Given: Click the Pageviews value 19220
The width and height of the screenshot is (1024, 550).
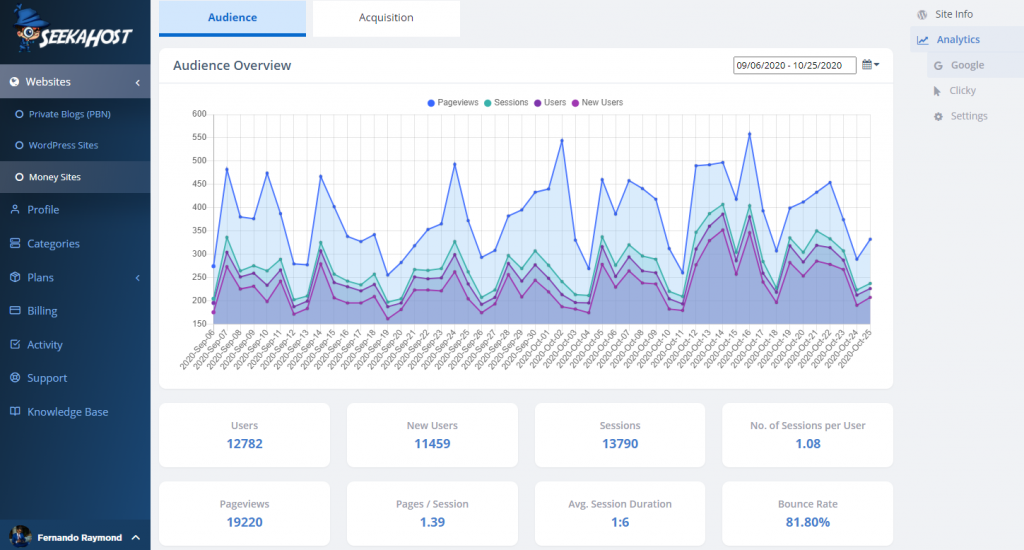Looking at the screenshot, I should pos(244,523).
